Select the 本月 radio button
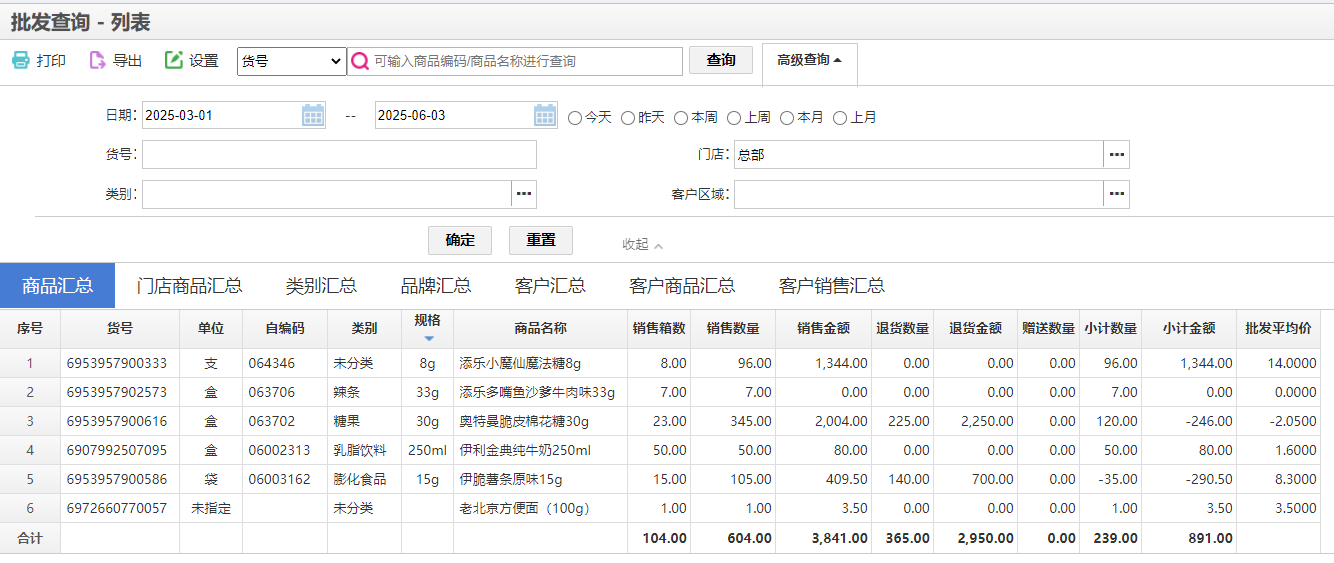Image resolution: width=1334 pixels, height=563 pixels. click(x=787, y=118)
